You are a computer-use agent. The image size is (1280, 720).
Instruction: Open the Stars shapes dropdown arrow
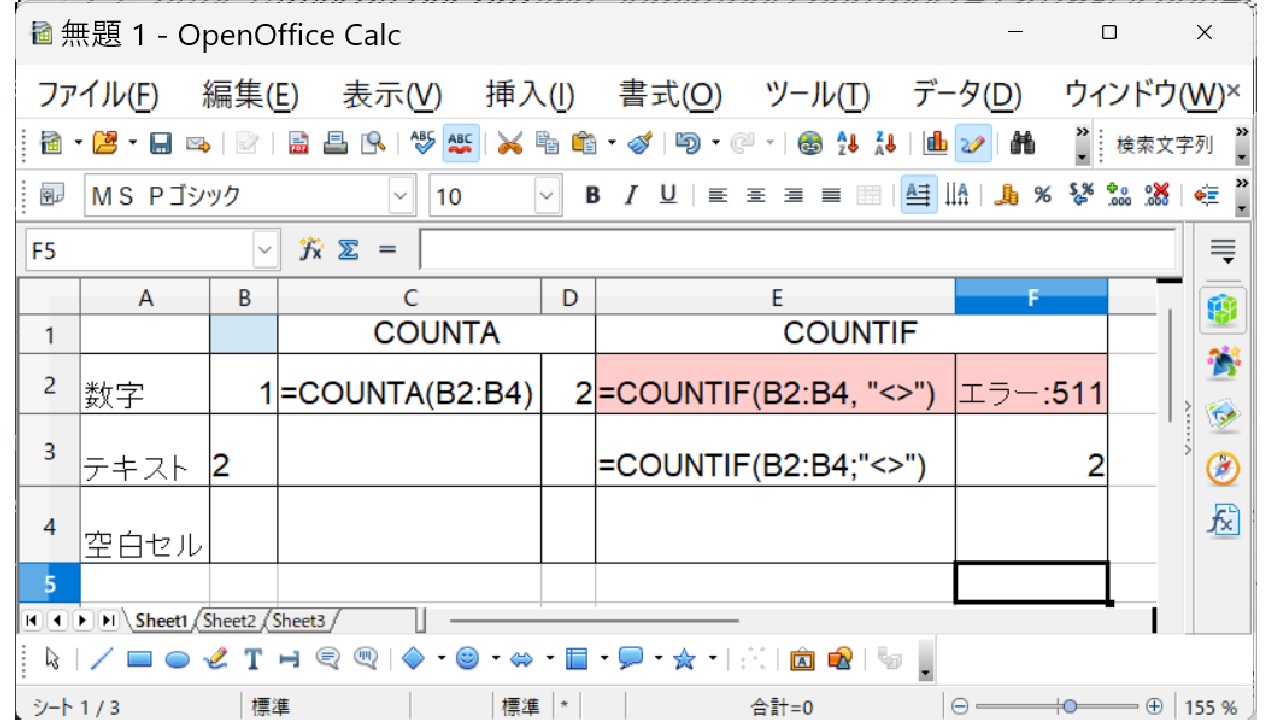(712, 658)
